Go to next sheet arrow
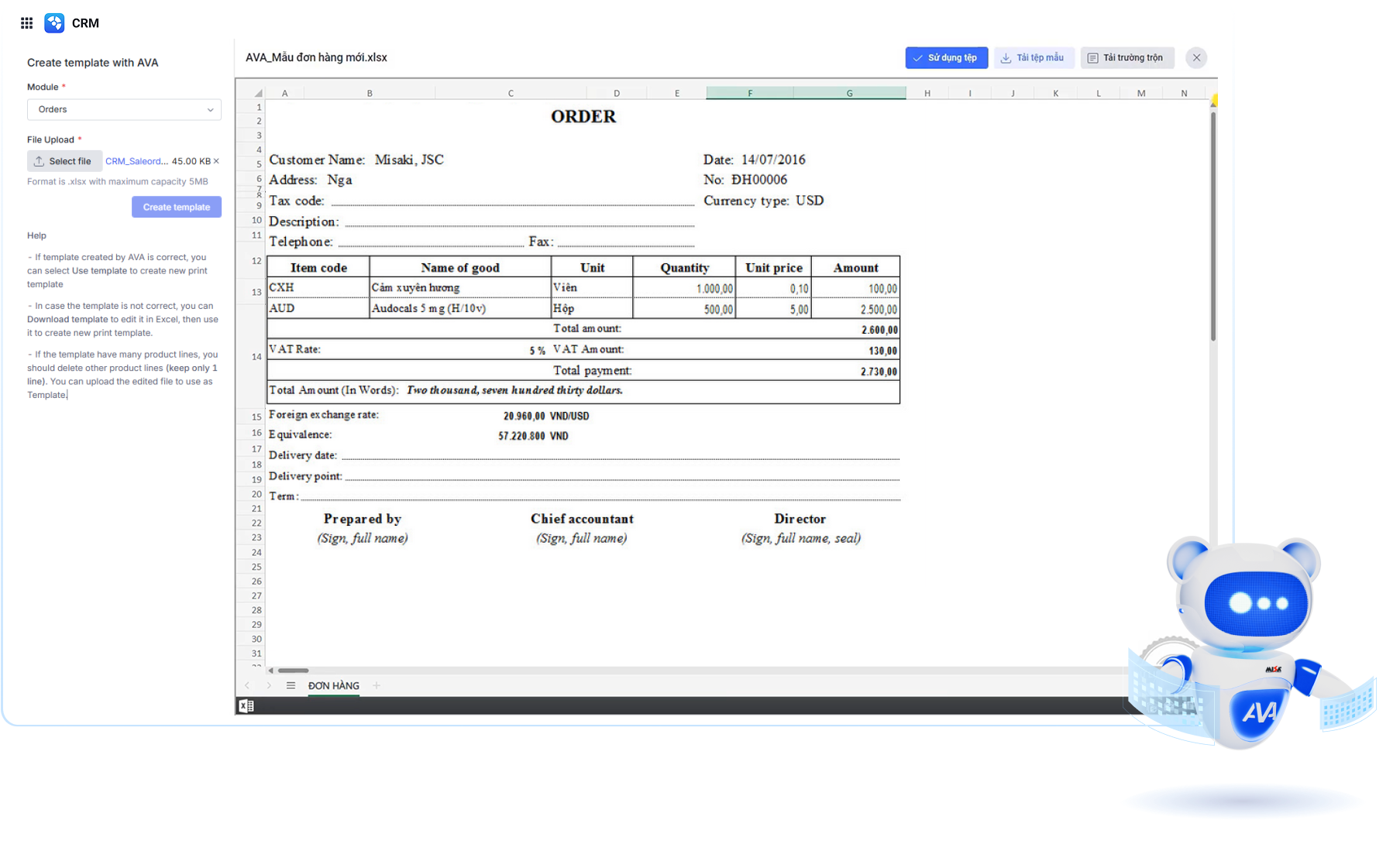This screenshot has width=1400, height=844. click(269, 685)
